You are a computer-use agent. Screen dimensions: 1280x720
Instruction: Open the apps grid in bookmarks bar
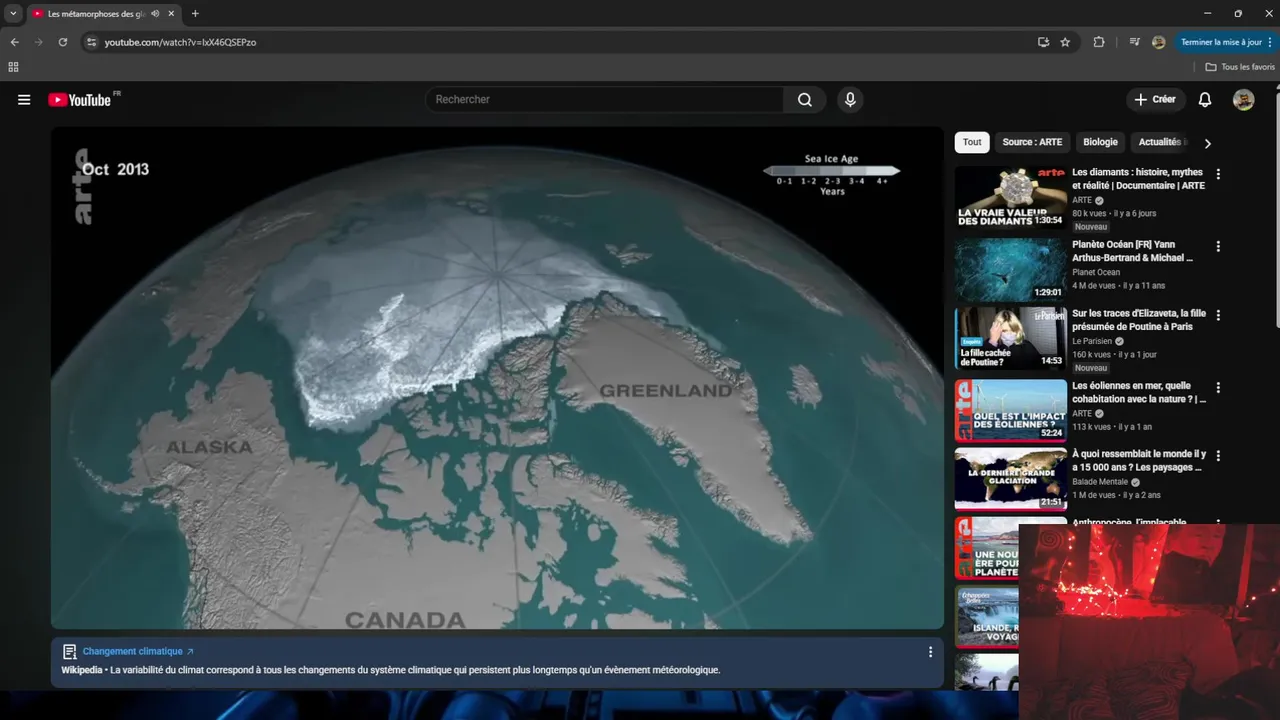point(13,67)
